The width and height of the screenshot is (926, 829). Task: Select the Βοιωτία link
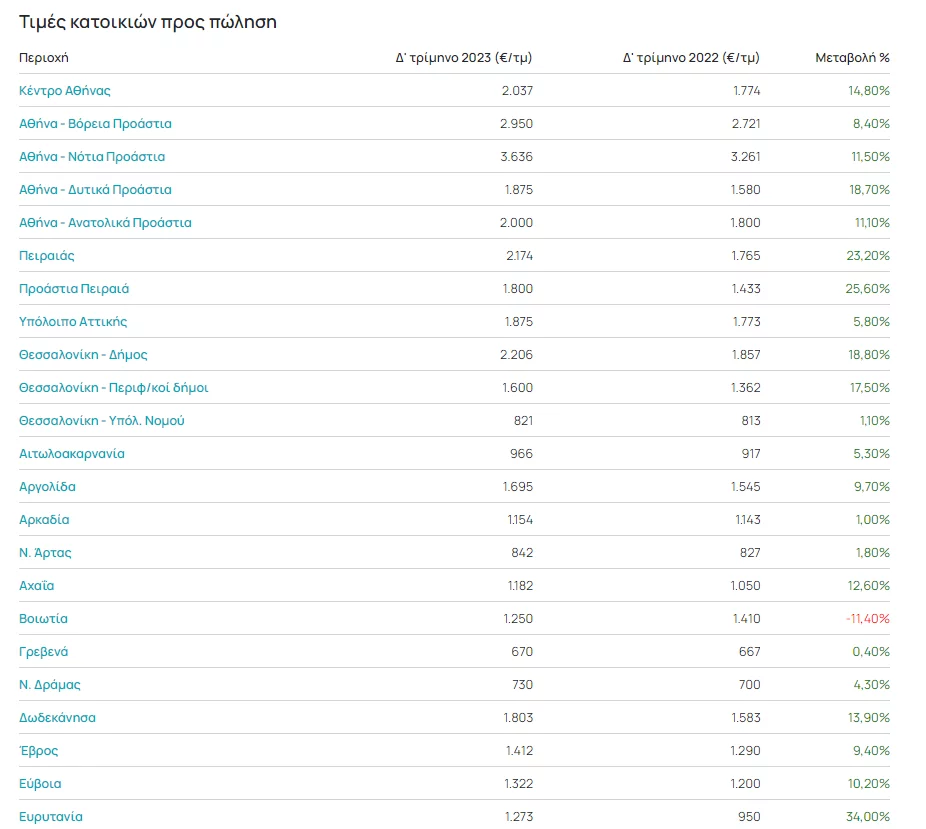coord(43,619)
